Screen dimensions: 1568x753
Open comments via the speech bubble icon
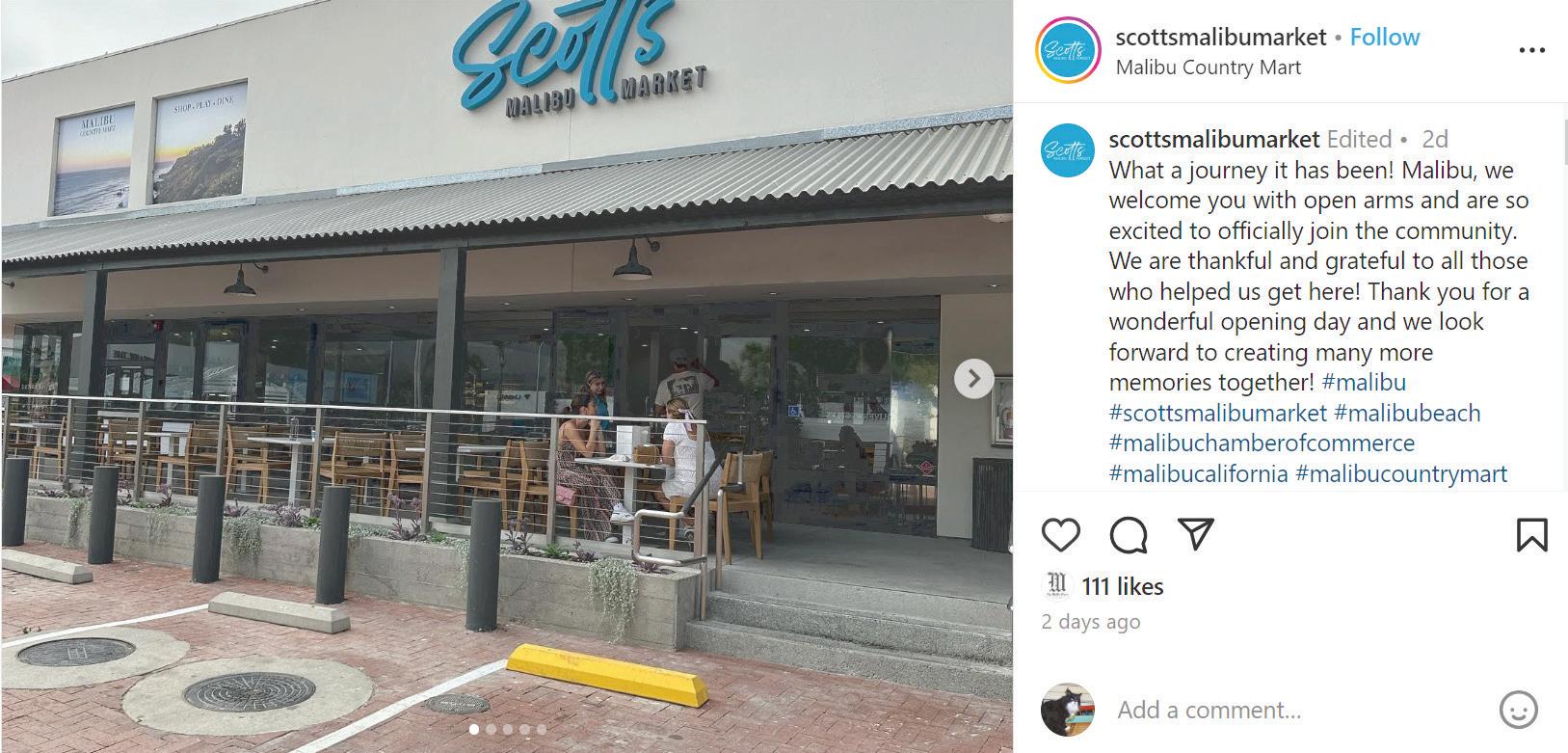pos(1128,535)
